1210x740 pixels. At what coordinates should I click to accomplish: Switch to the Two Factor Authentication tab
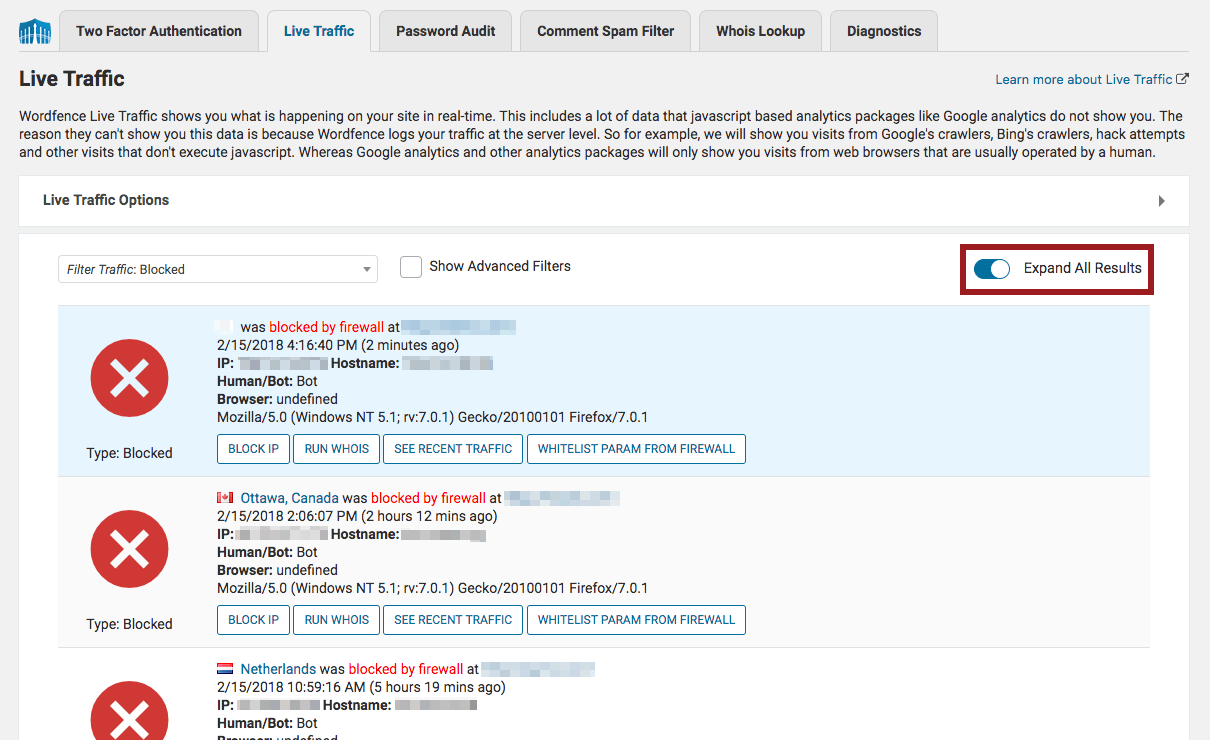[159, 31]
